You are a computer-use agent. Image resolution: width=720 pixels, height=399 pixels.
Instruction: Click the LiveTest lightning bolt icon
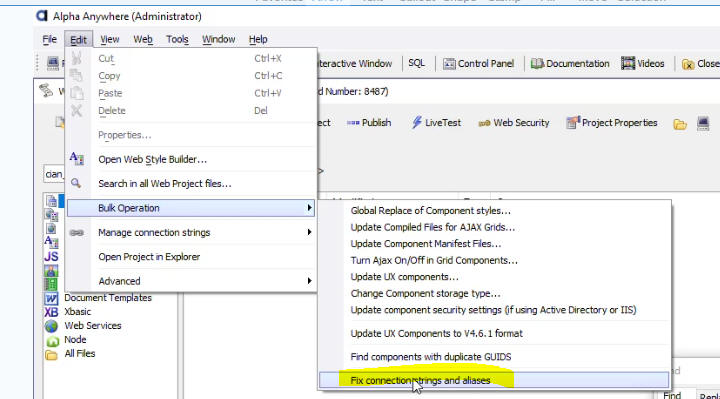(x=416, y=122)
